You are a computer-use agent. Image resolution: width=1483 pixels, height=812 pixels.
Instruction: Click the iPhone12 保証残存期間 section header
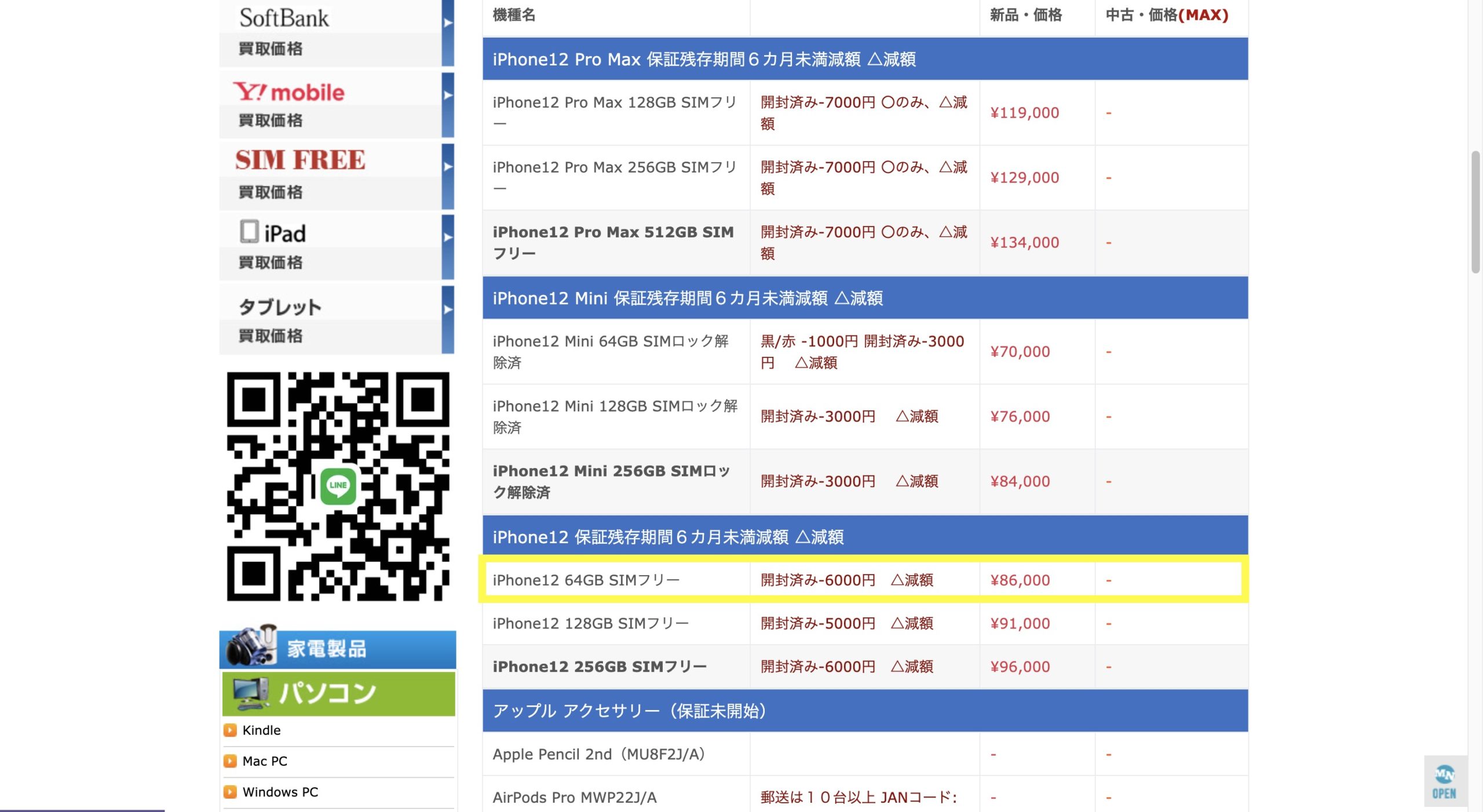tap(865, 537)
